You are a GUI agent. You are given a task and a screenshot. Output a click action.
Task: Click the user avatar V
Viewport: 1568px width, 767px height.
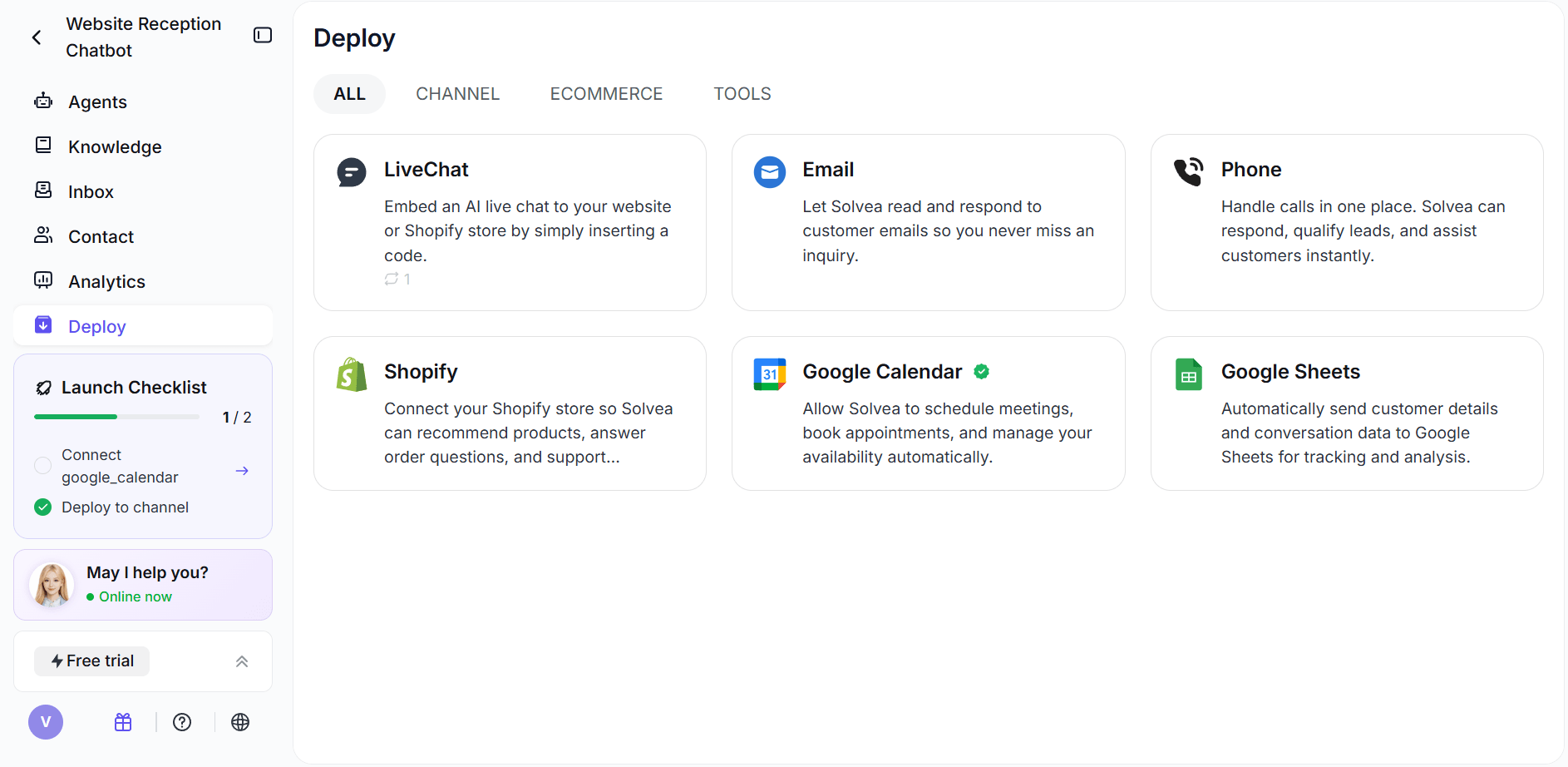pos(46,722)
